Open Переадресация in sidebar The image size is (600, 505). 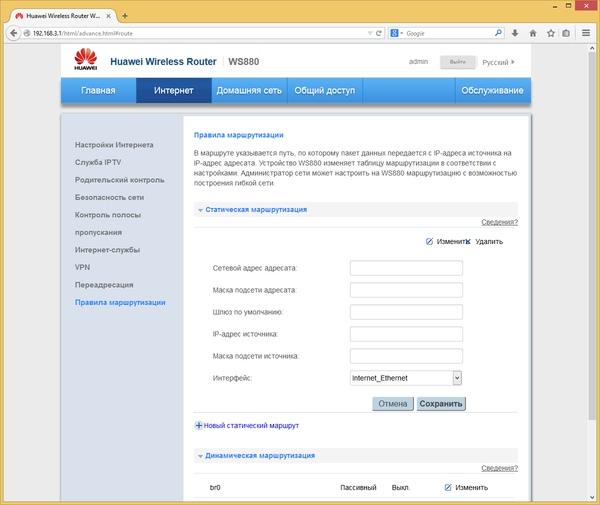104,285
